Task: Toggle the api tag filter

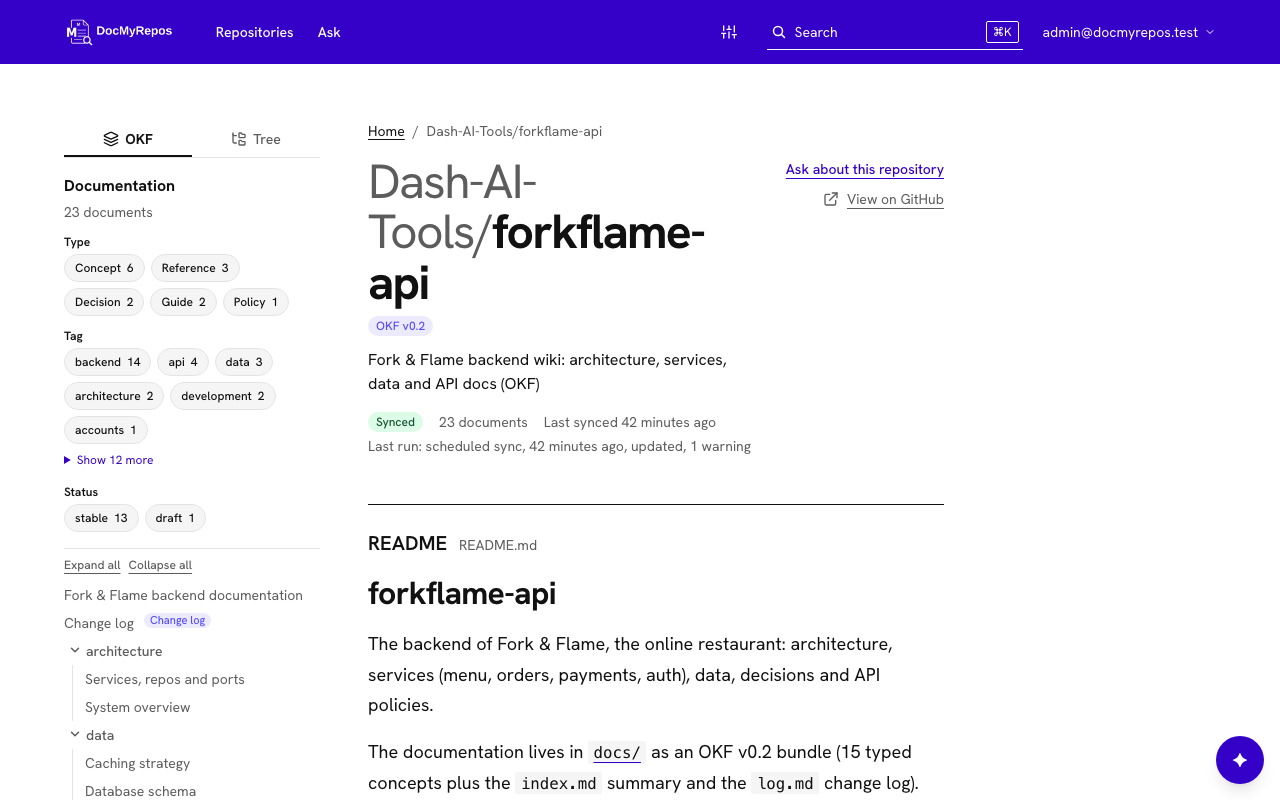Action: tap(183, 362)
